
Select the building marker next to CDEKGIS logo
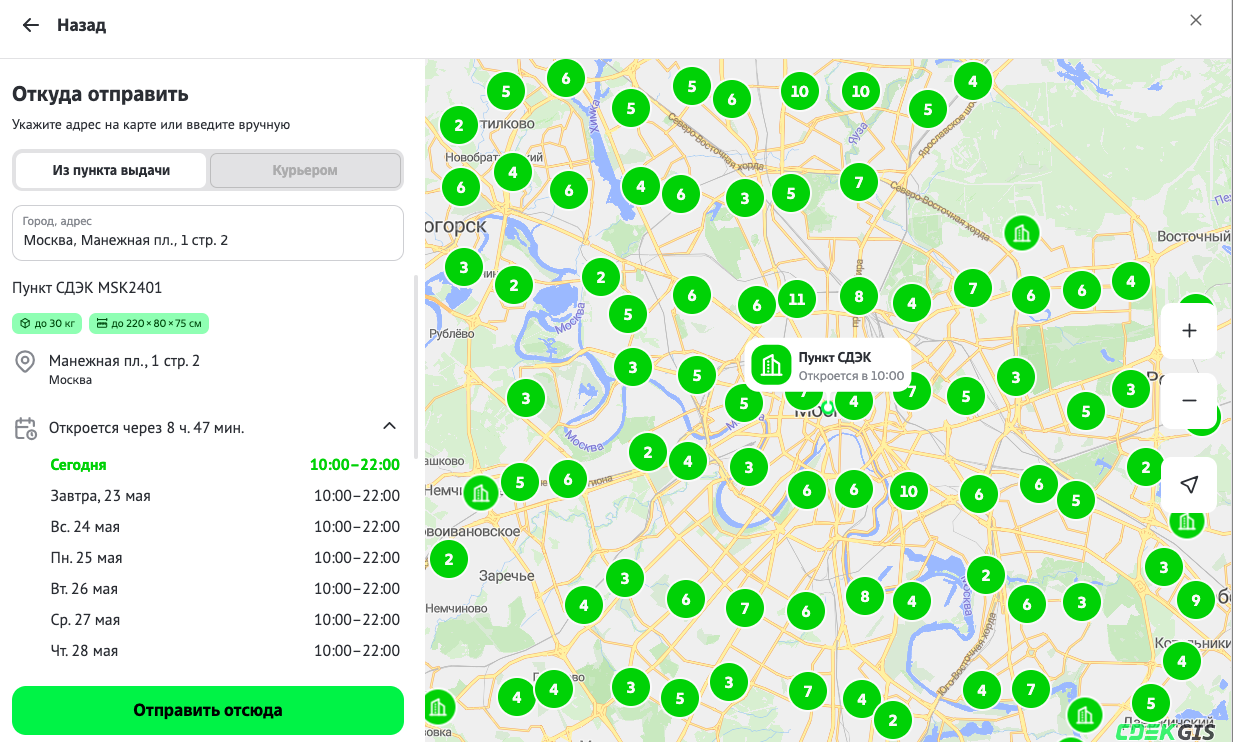[1083, 714]
